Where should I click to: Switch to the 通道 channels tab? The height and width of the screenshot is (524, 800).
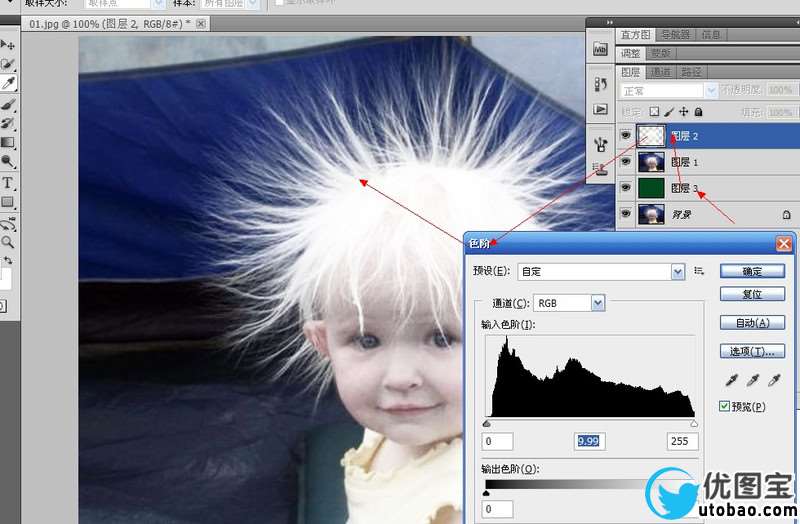click(661, 72)
